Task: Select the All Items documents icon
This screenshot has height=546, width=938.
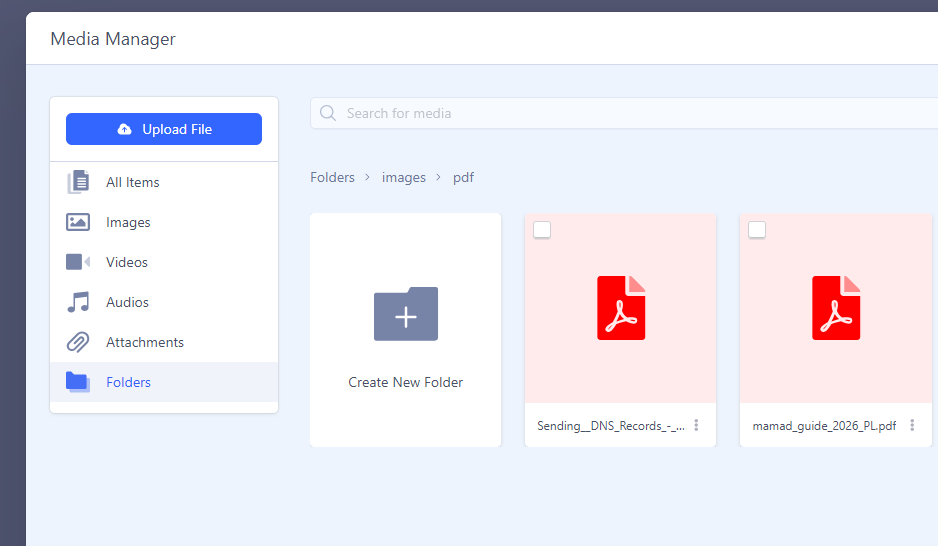Action: (78, 182)
